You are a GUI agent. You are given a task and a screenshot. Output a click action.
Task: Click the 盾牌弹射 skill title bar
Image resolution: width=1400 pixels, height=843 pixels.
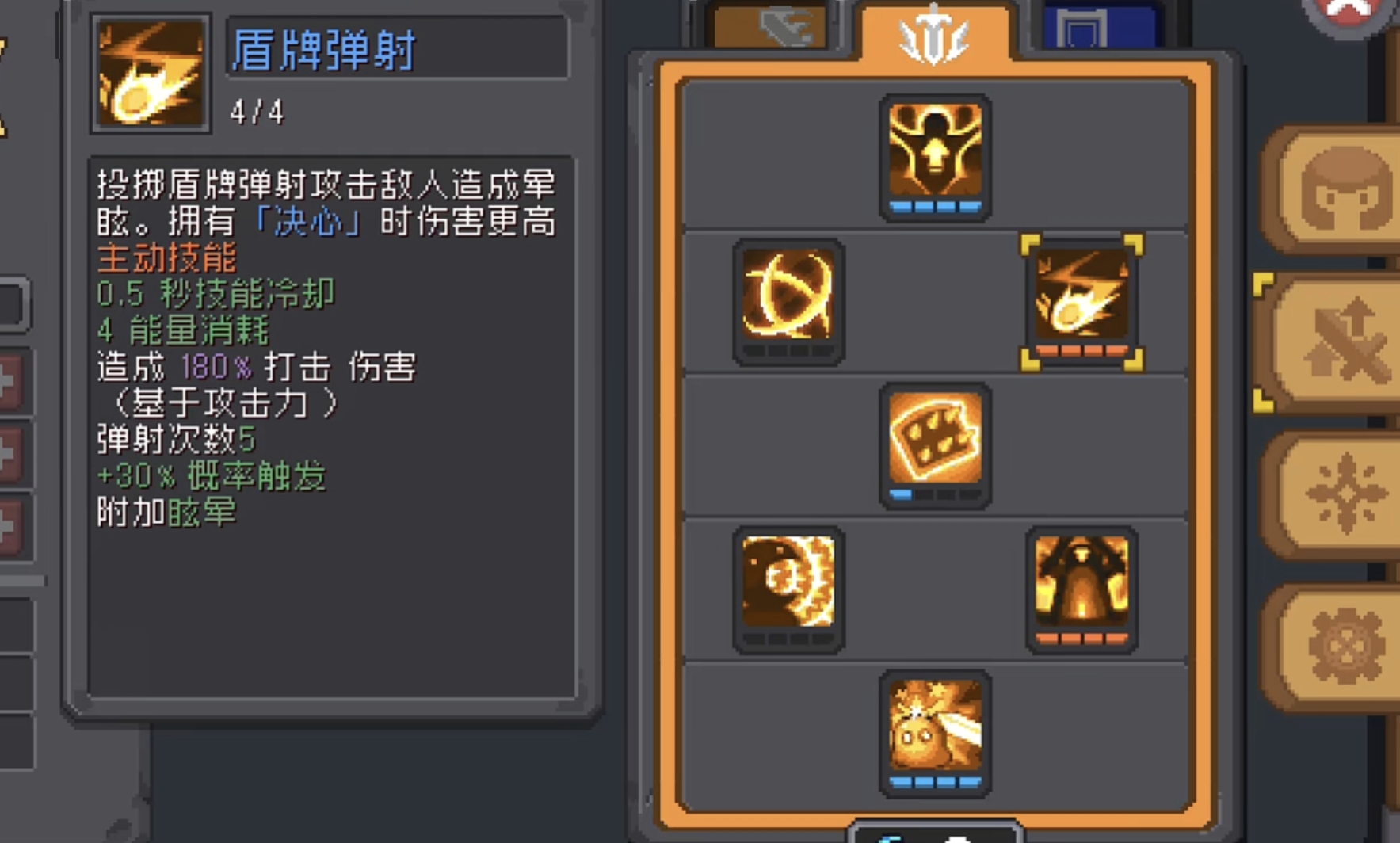coord(398,49)
